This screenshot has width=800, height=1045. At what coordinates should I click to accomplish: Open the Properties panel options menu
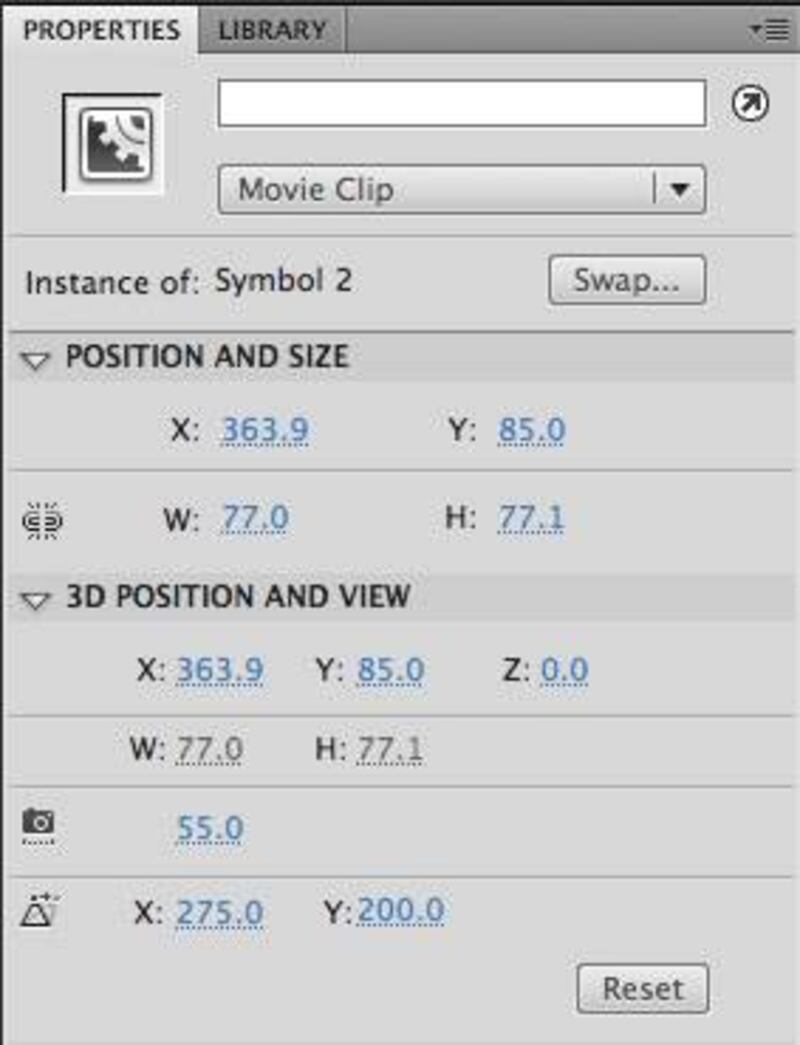click(x=770, y=30)
